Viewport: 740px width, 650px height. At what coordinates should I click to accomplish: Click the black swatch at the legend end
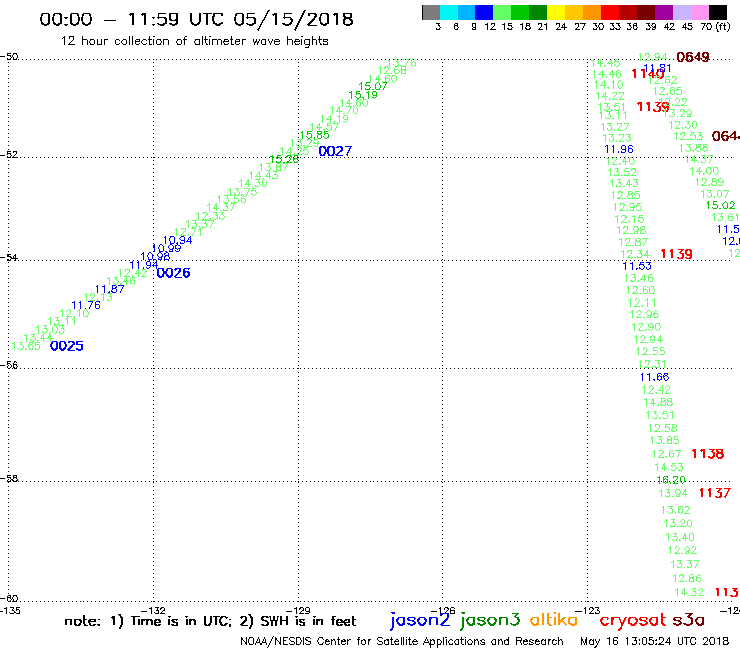click(x=717, y=12)
